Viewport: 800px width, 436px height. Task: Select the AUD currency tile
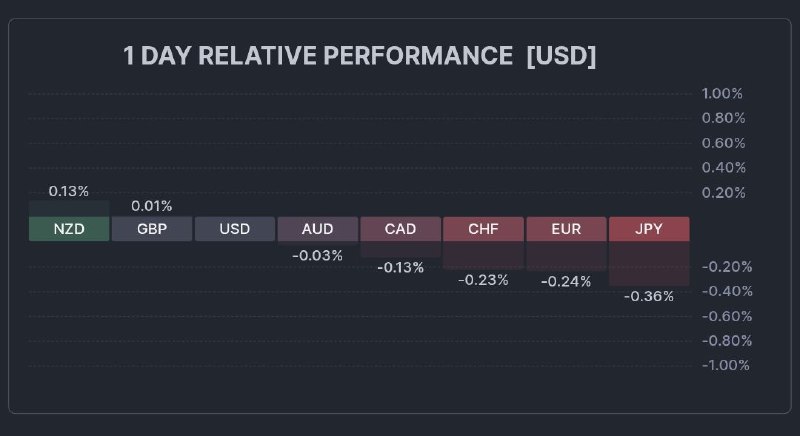(317, 229)
